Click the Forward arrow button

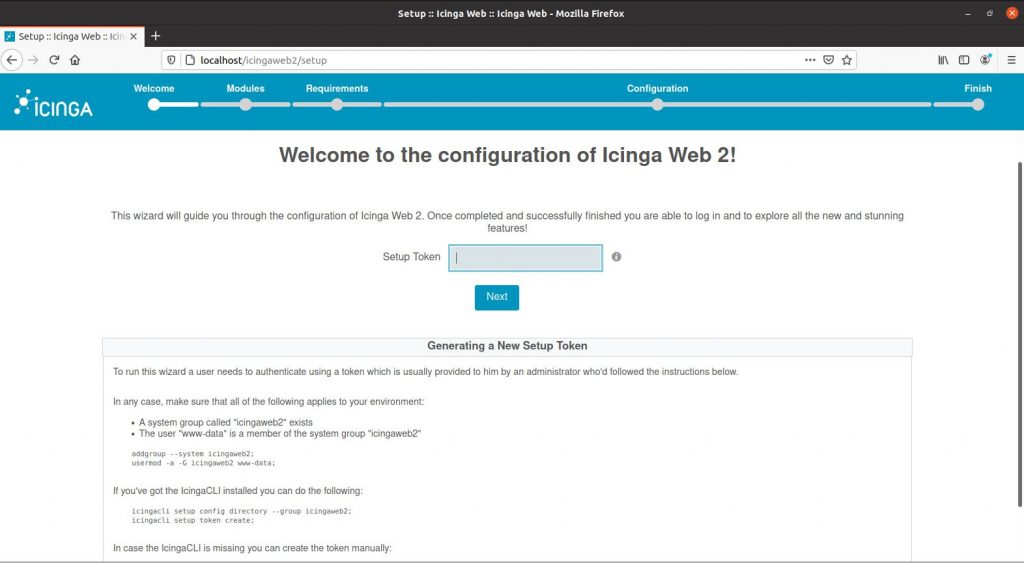tap(33, 60)
